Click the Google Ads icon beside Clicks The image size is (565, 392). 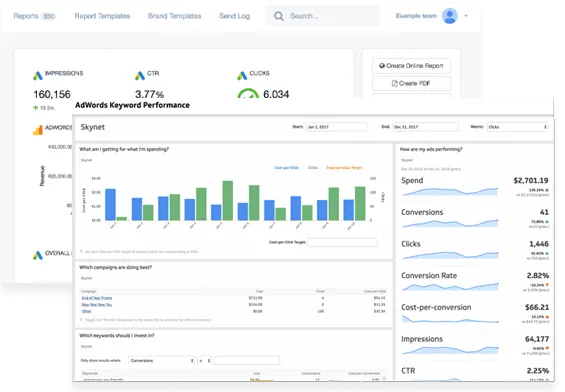pyautogui.click(x=242, y=75)
